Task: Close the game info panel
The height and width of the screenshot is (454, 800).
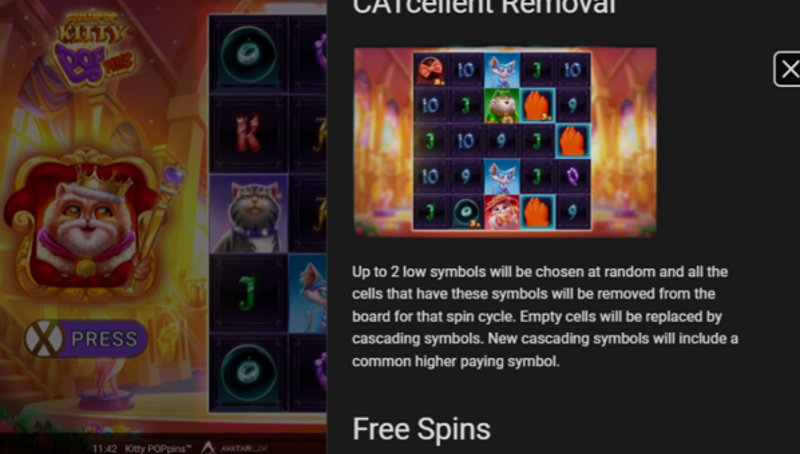Action: pos(788,69)
